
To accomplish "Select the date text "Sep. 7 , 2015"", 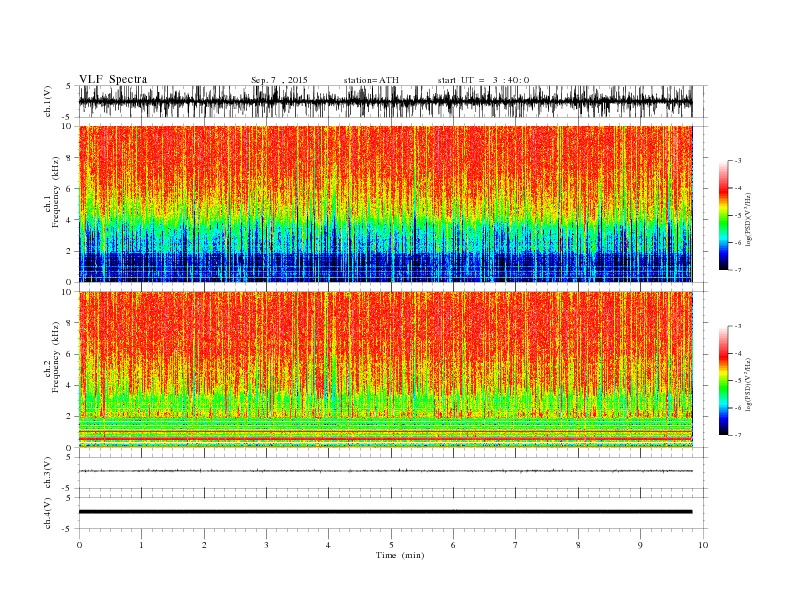I will coord(279,80).
